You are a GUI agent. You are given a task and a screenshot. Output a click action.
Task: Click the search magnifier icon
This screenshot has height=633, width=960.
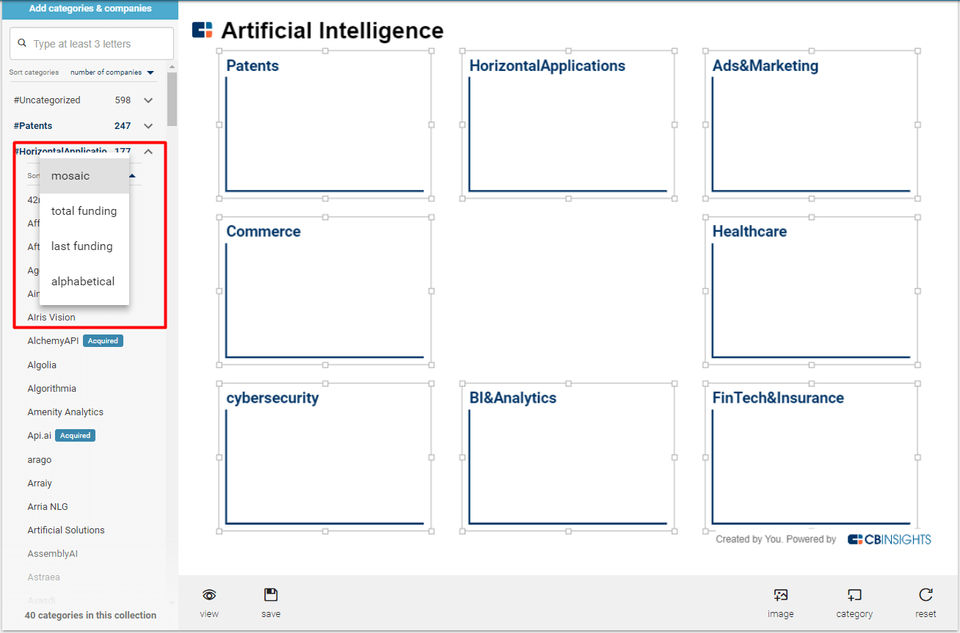tap(22, 43)
